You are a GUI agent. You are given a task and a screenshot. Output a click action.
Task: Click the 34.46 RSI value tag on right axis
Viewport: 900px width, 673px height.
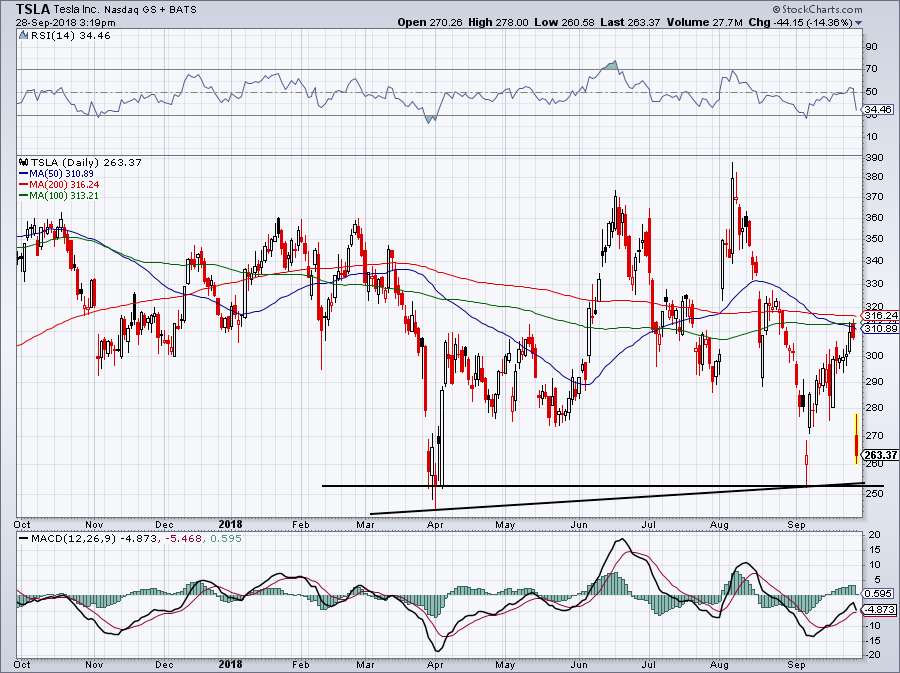(878, 110)
